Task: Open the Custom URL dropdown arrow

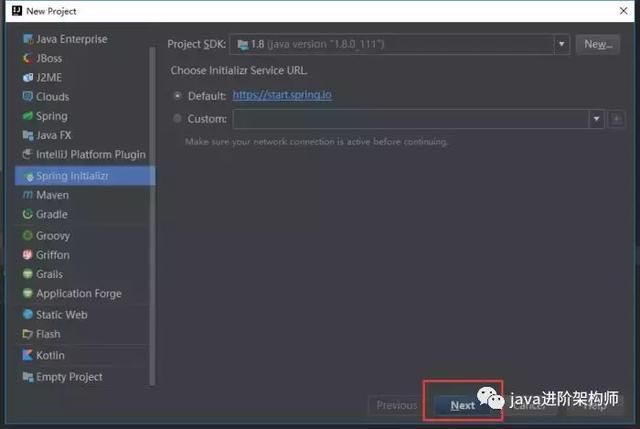Action: point(596,119)
